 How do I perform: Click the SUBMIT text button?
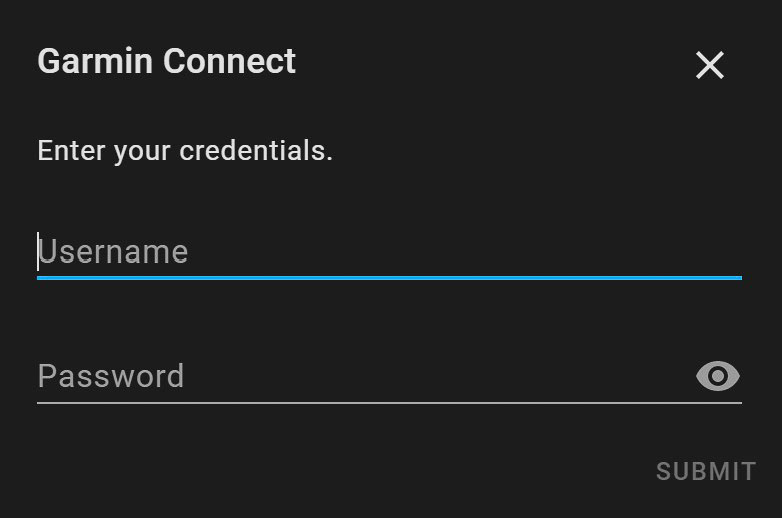click(706, 472)
